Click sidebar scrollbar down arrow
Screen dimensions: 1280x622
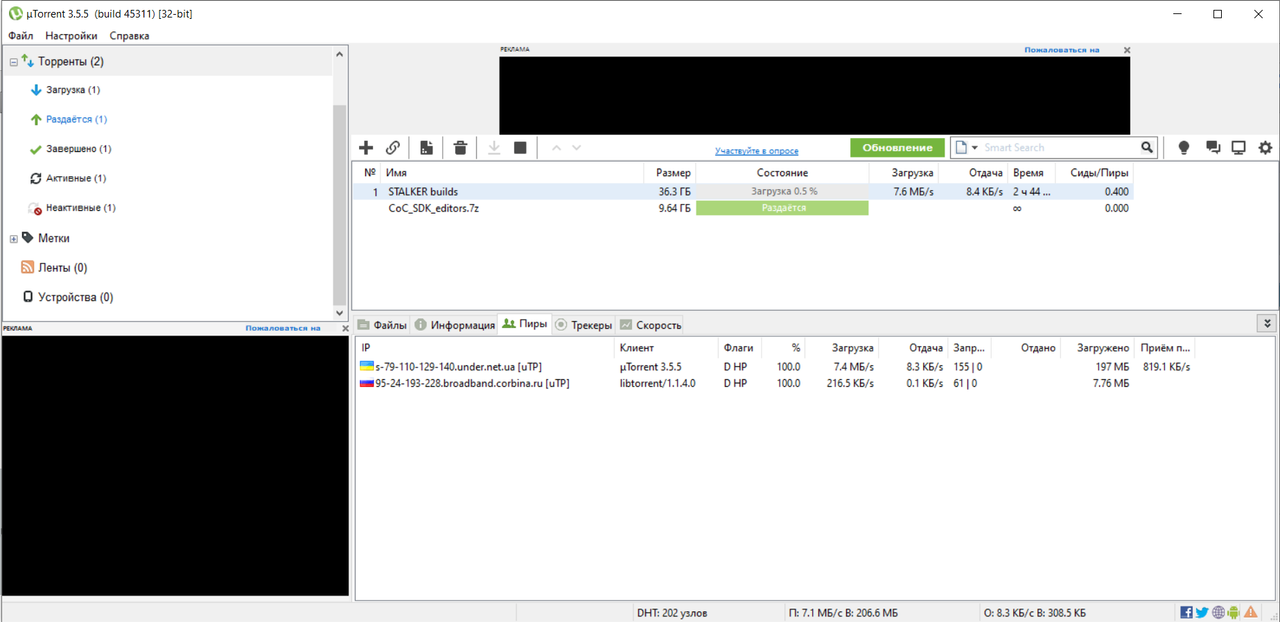click(340, 313)
